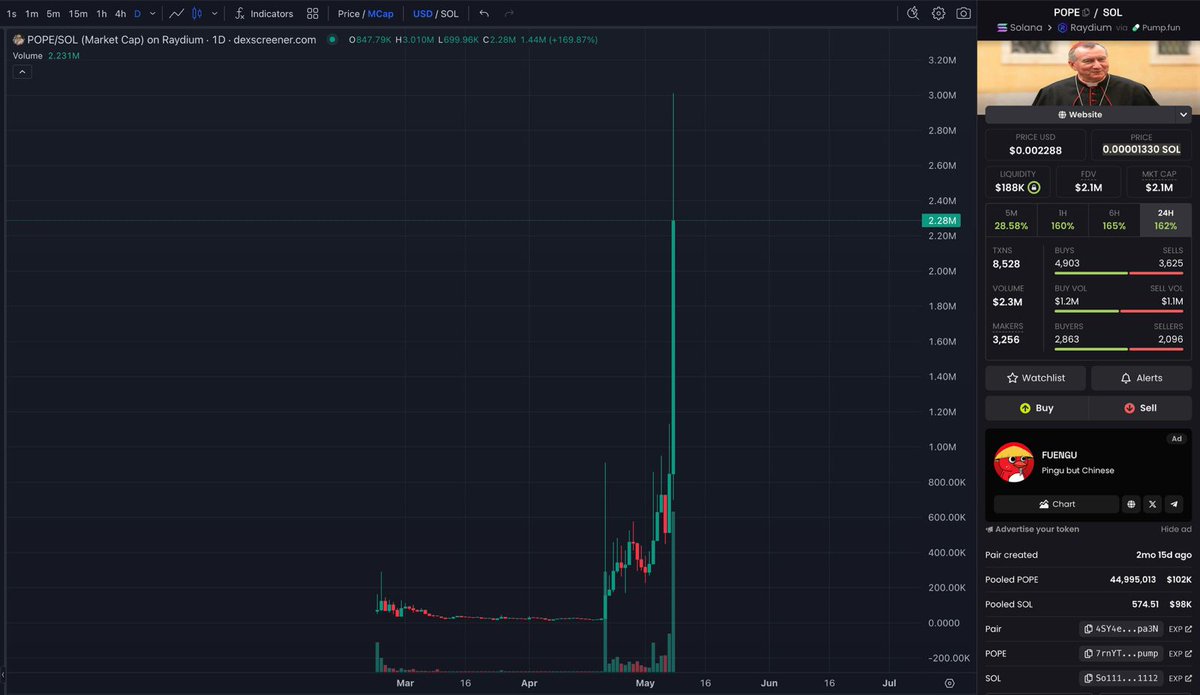Screen dimensions: 1200x695
Task: Click the PRICE USD $0.002288 box
Action: 1035,145
